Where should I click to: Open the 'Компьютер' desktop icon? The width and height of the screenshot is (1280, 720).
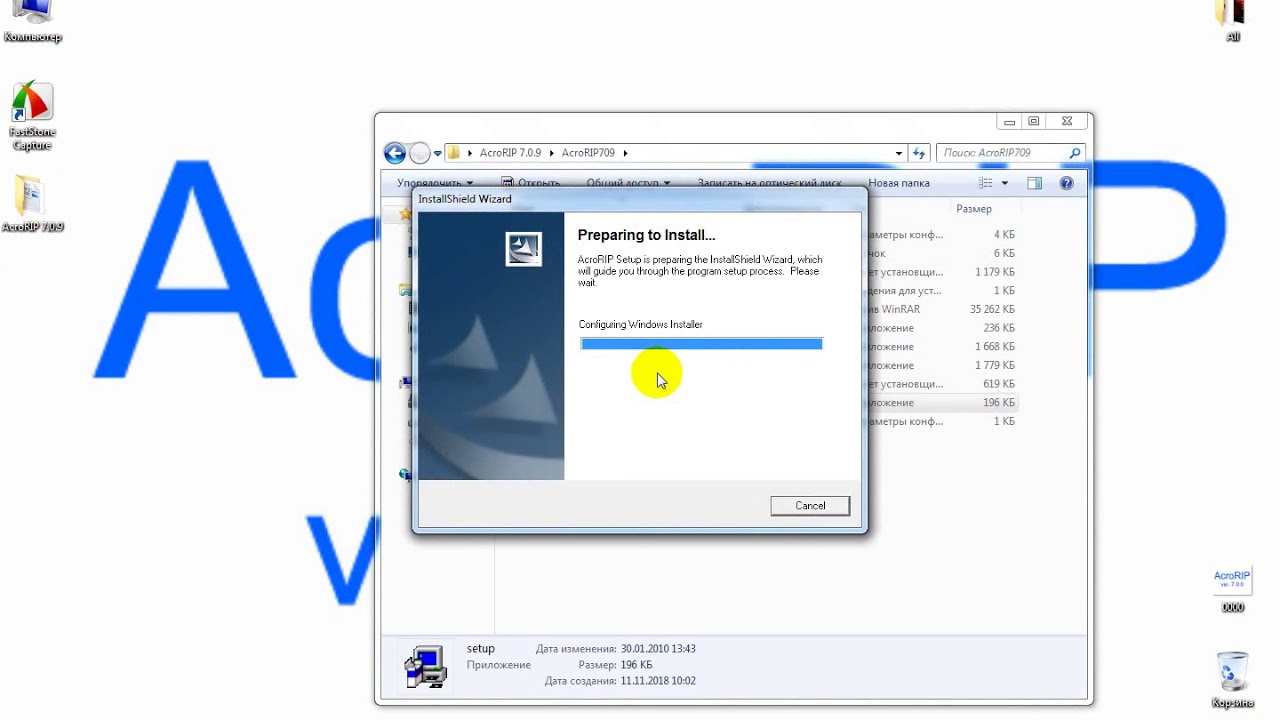32,22
